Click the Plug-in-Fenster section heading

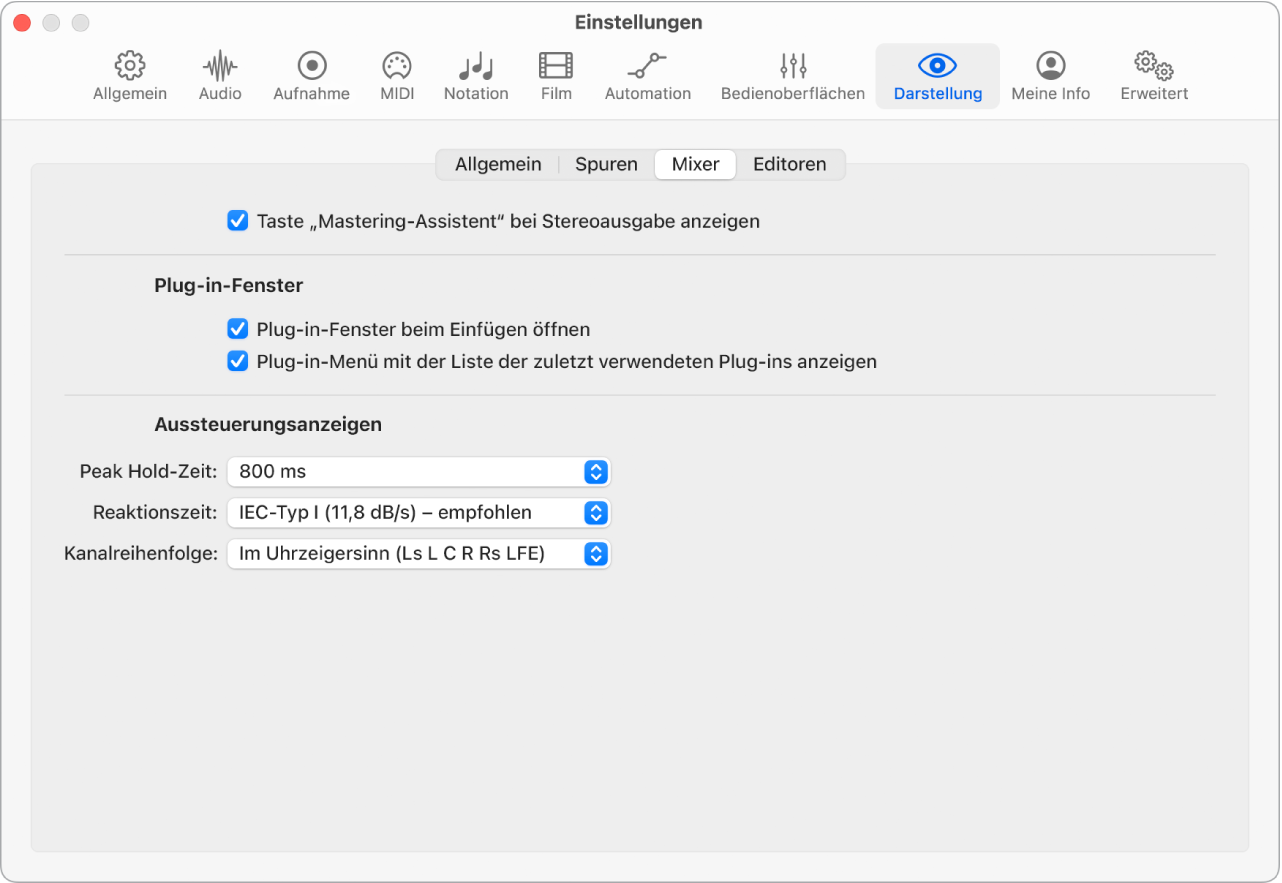(x=229, y=285)
